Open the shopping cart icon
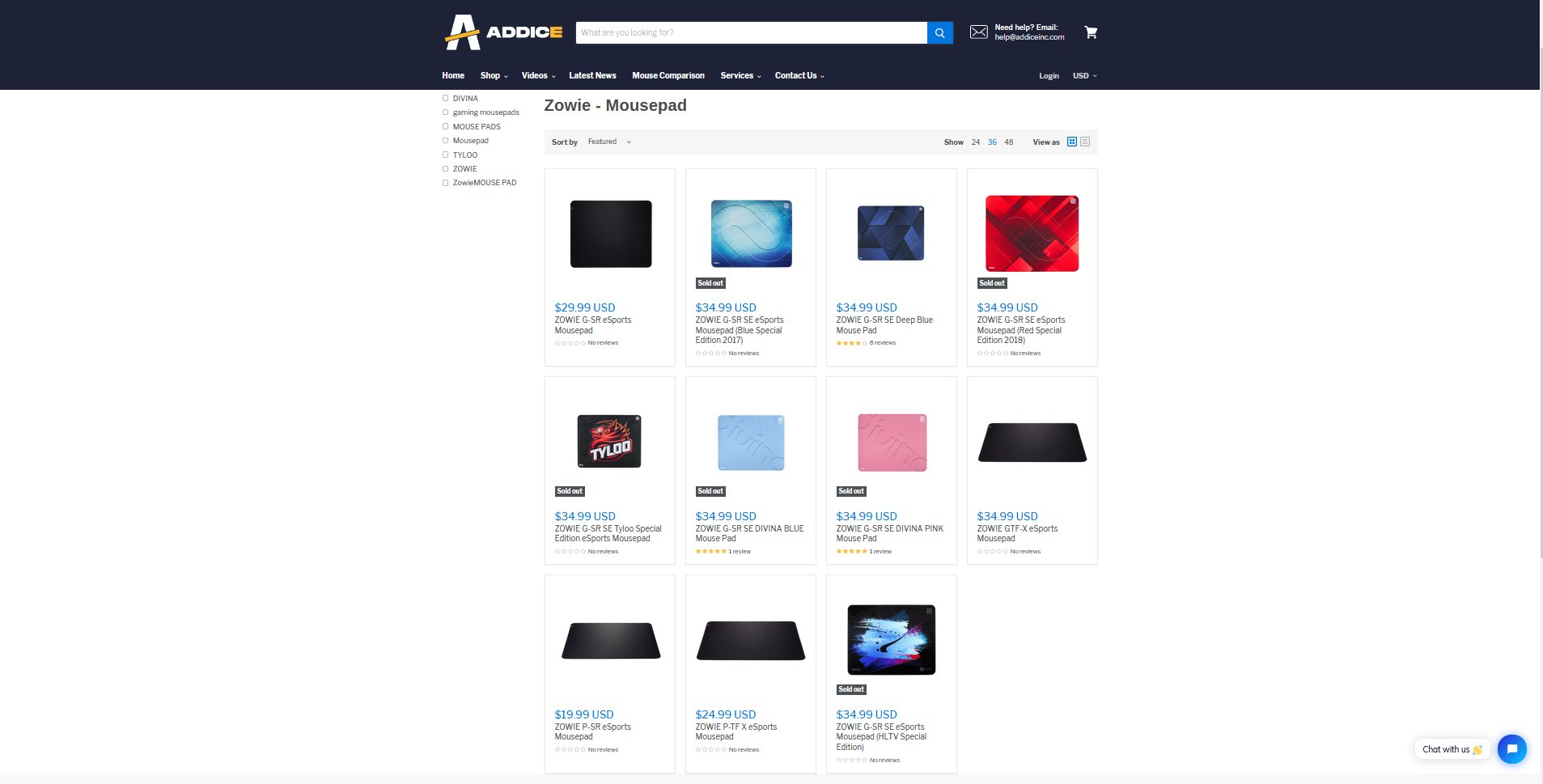 click(x=1091, y=32)
